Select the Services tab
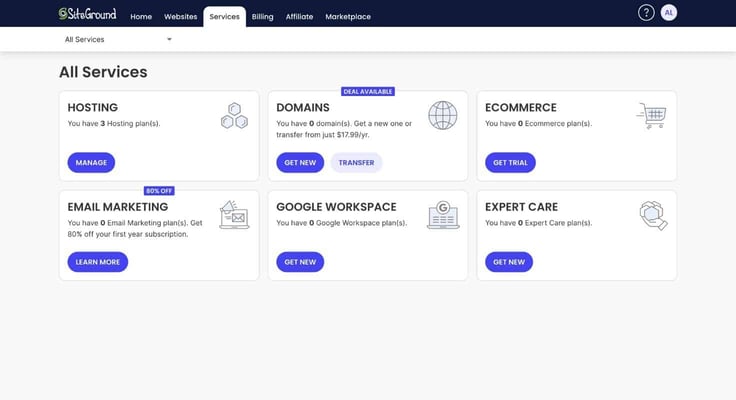The height and width of the screenshot is (400, 736). click(x=224, y=16)
